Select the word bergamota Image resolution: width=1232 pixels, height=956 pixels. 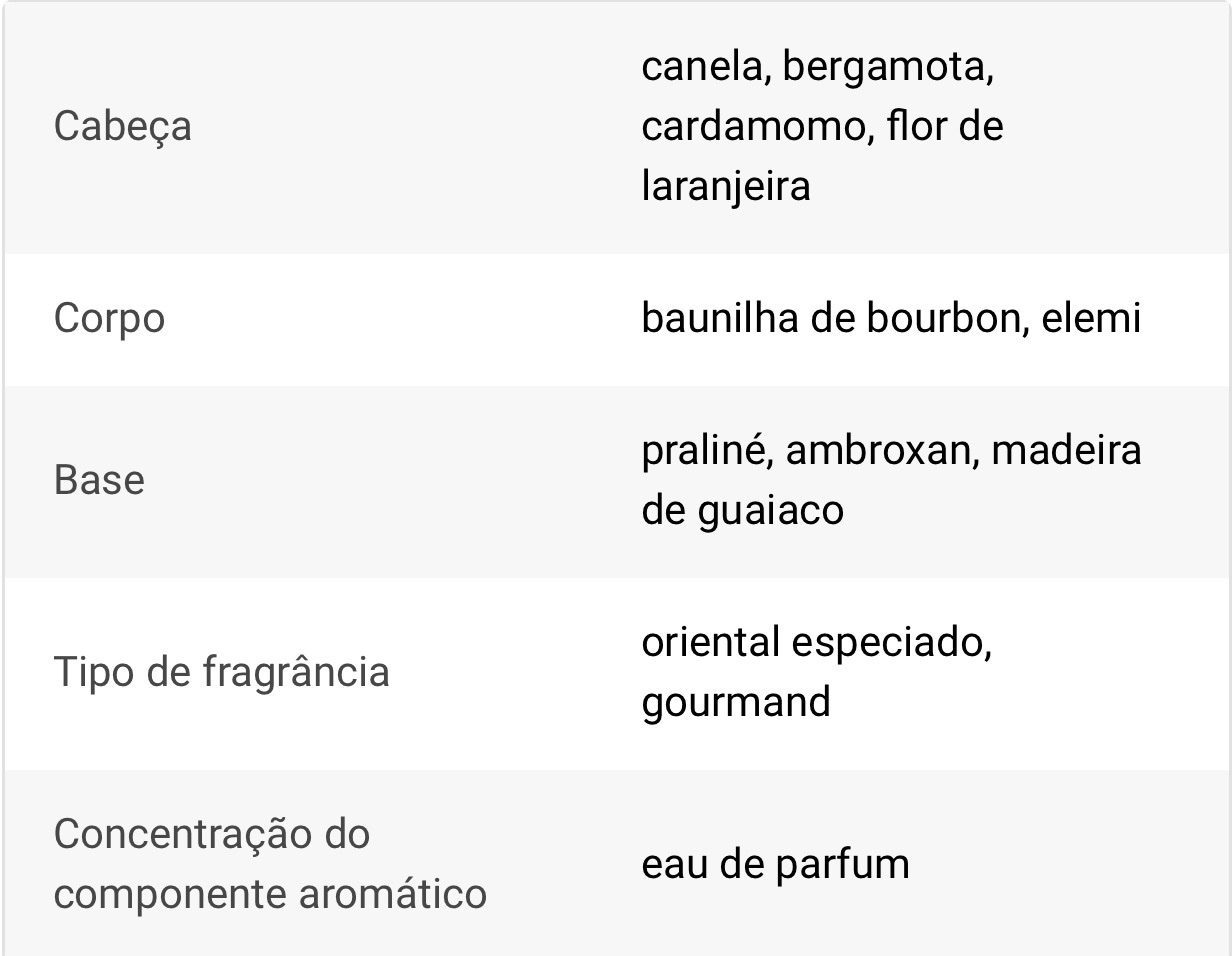pyautogui.click(x=886, y=67)
